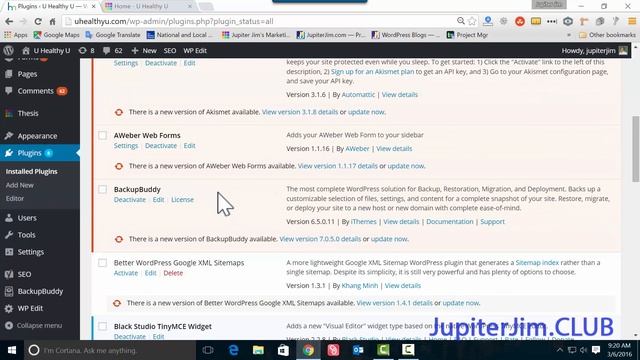
Task: Open BackupBuddy menu in sidebar
Action: [40, 291]
